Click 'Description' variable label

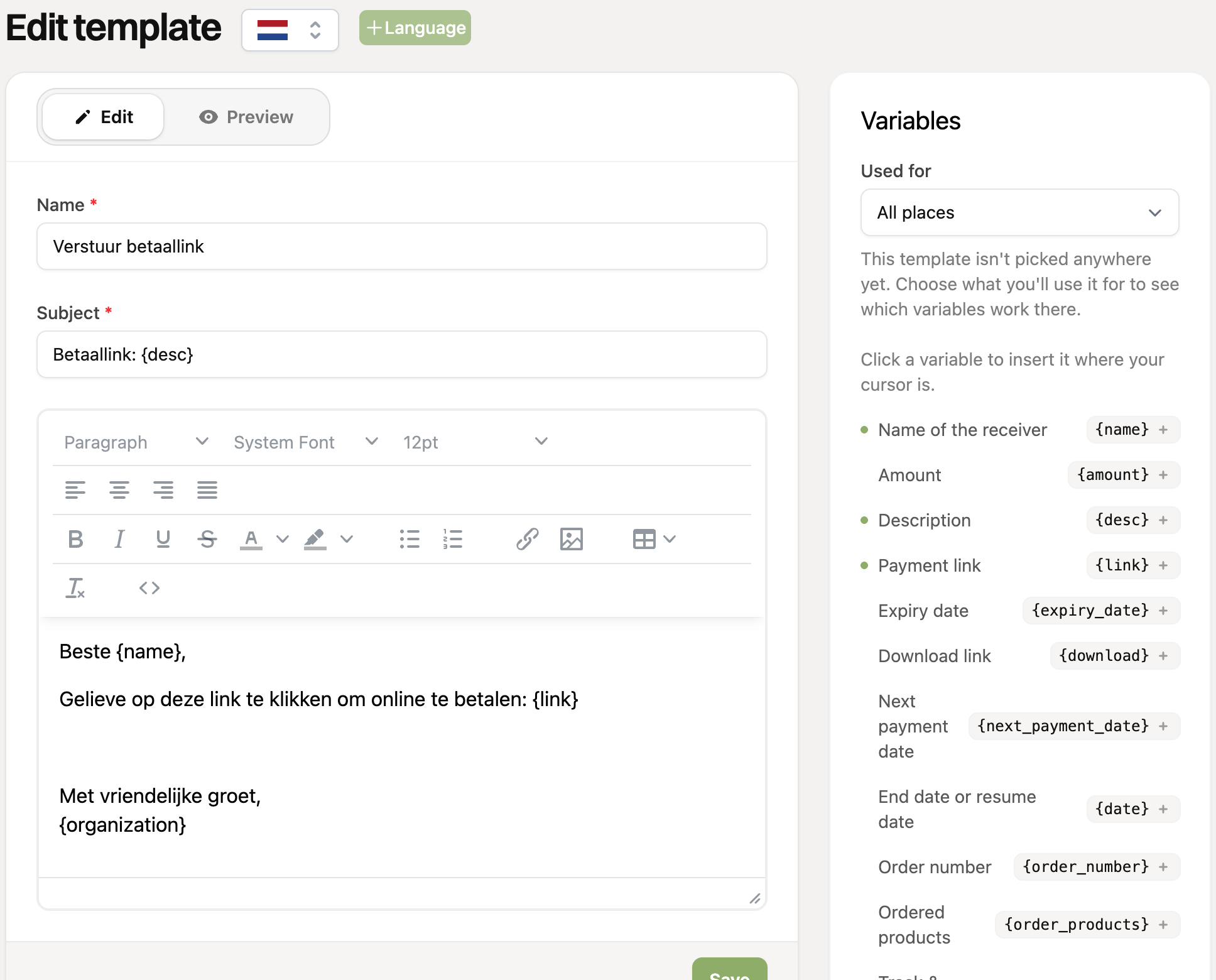(924, 520)
